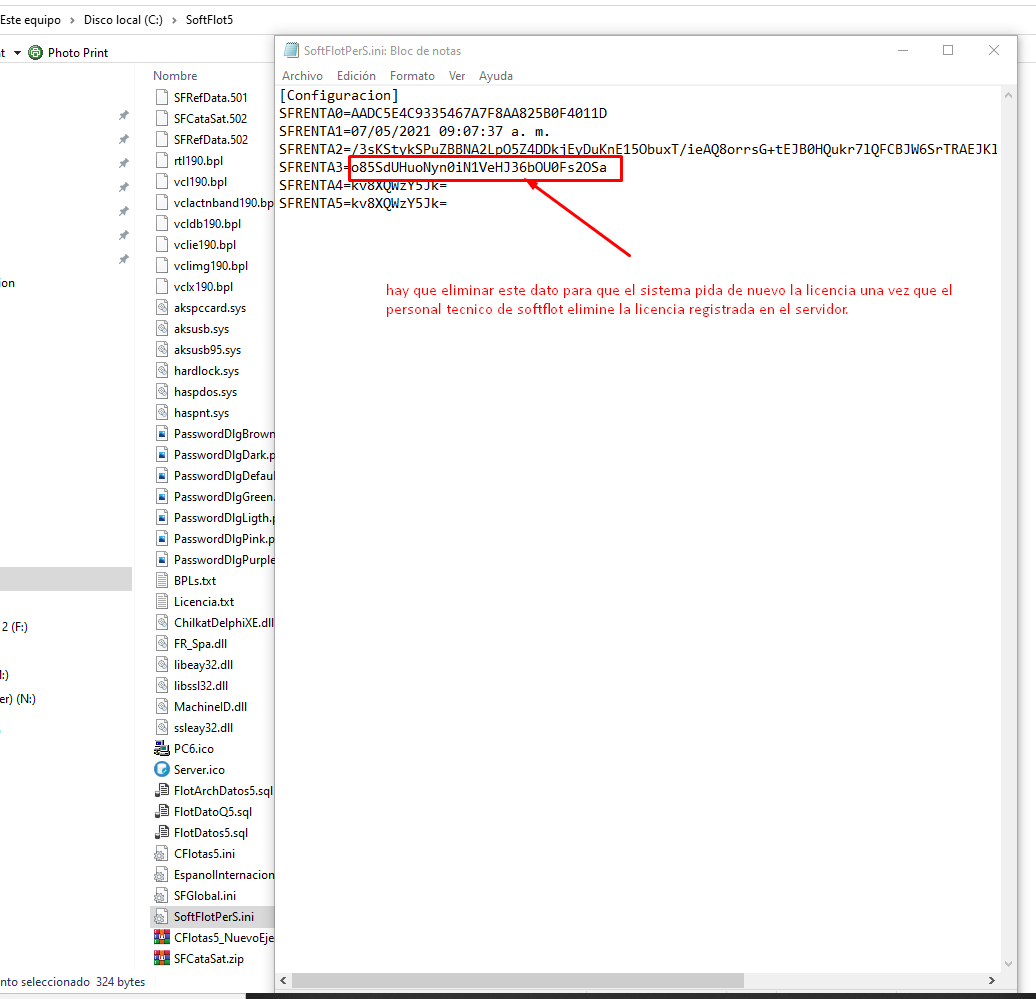Select the FR_Spa.dll file
This screenshot has width=1036, height=999.
pos(200,644)
